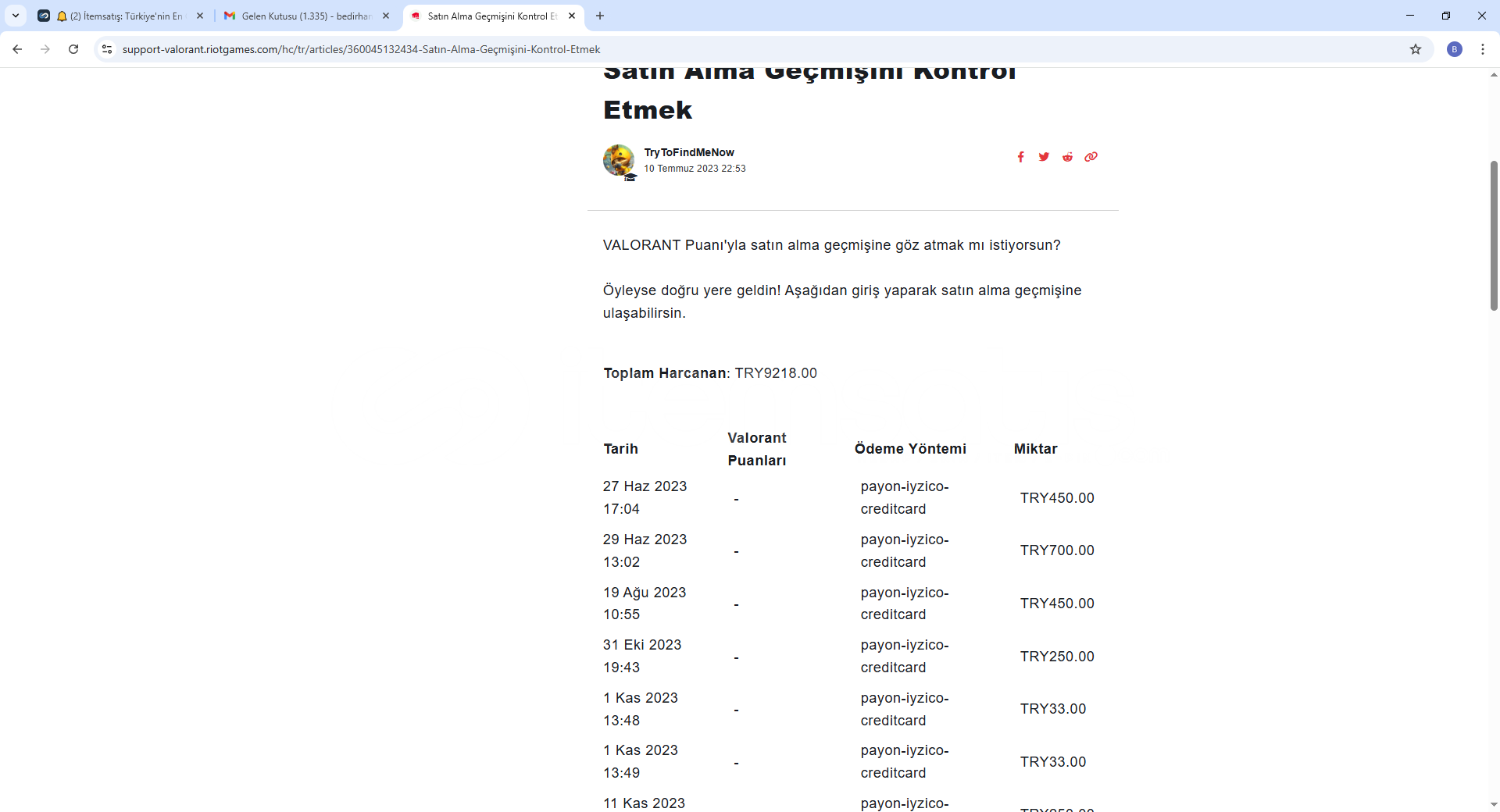Select date 27 Haz 2023 17:04

(645, 497)
